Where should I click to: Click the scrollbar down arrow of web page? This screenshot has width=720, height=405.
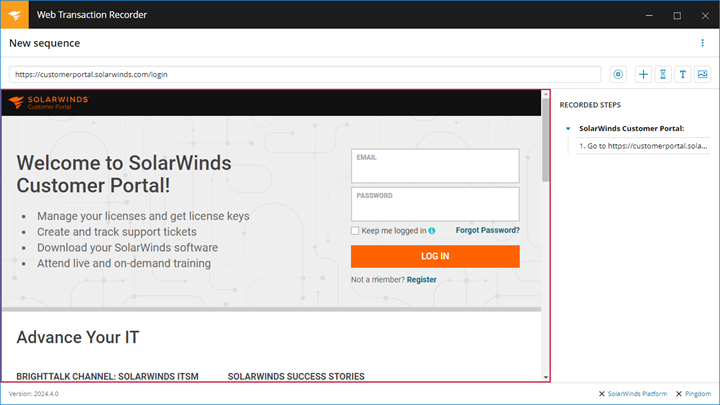point(546,377)
